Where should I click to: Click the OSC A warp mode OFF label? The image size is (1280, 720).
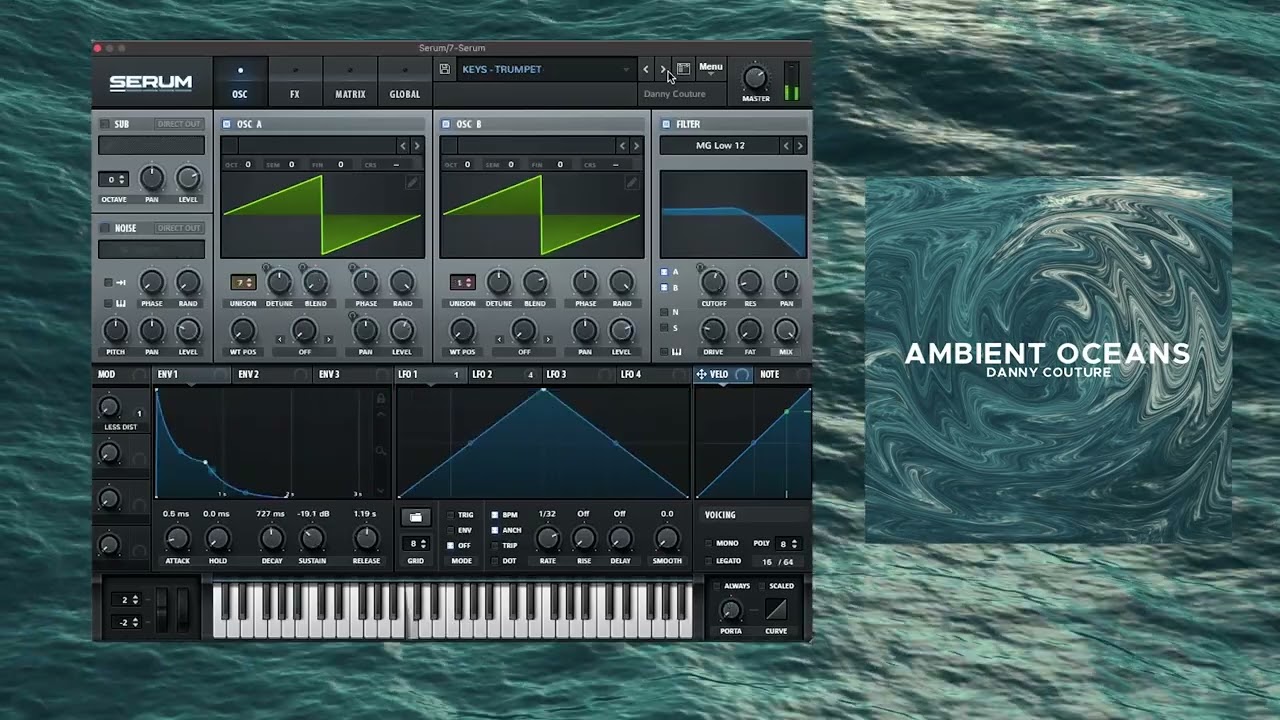pyautogui.click(x=304, y=352)
